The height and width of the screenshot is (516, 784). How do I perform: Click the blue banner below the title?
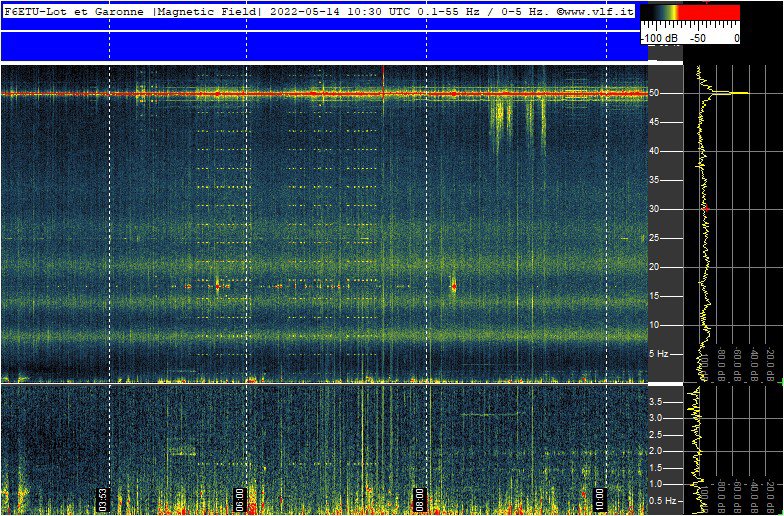(x=320, y=45)
